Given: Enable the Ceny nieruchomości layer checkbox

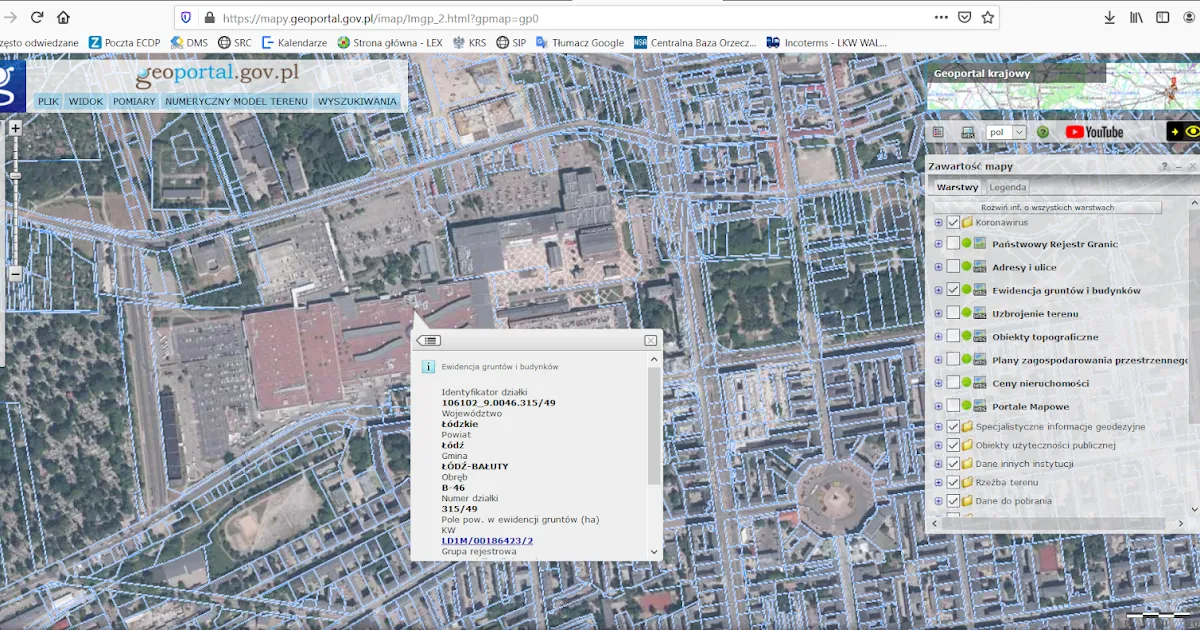Looking at the screenshot, I should click(x=953, y=383).
